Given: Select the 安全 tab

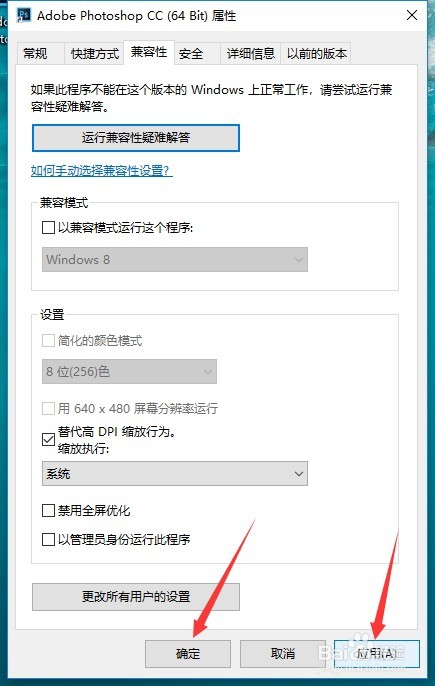Looking at the screenshot, I should click(191, 54).
